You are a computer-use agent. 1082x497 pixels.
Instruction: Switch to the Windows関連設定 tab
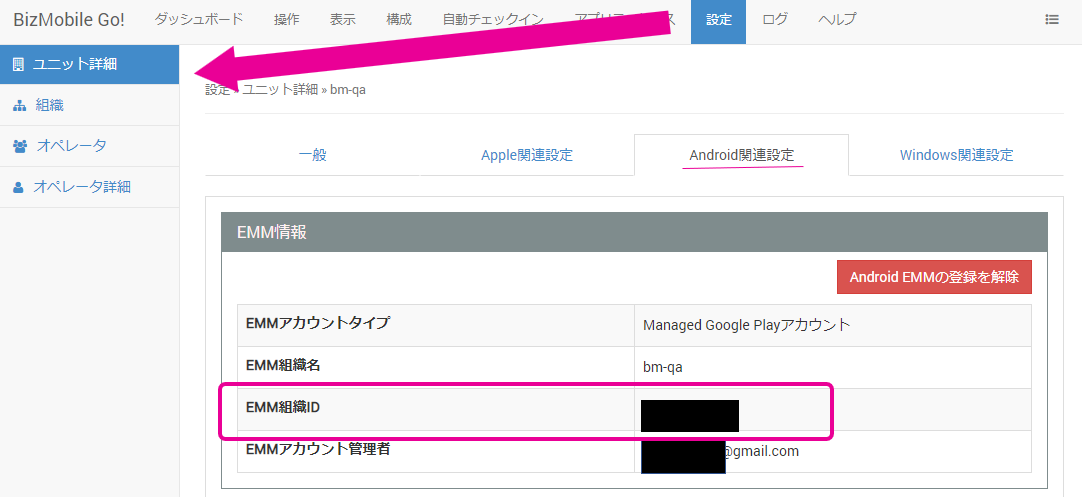956,155
